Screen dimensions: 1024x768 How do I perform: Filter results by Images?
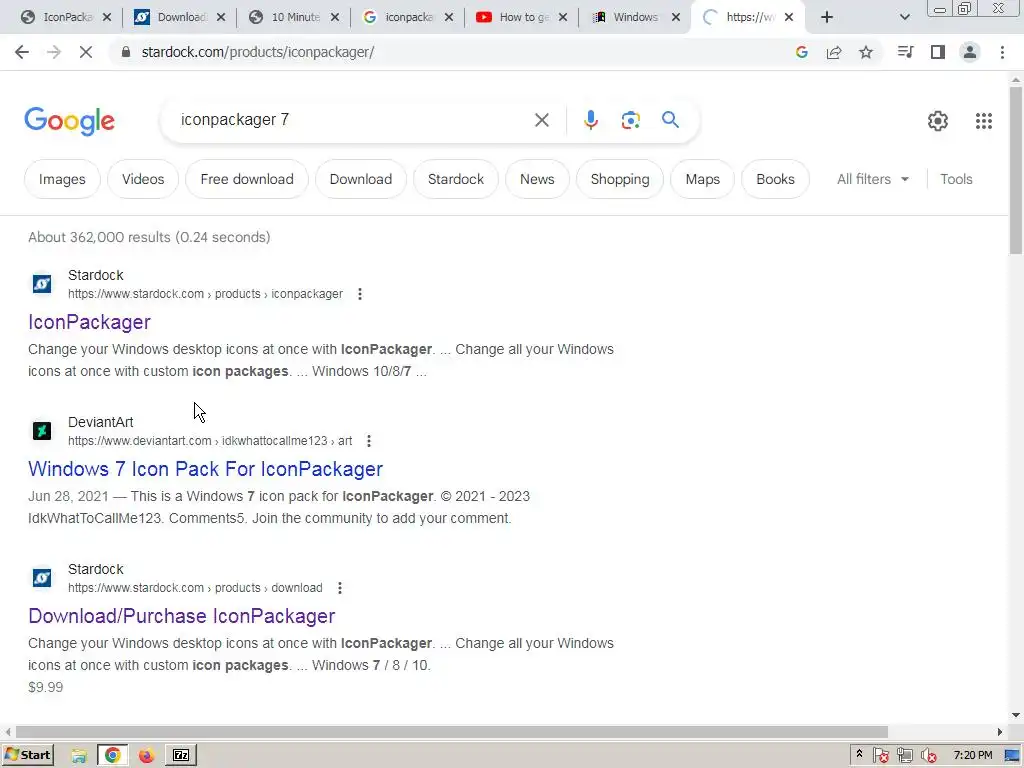pos(62,179)
